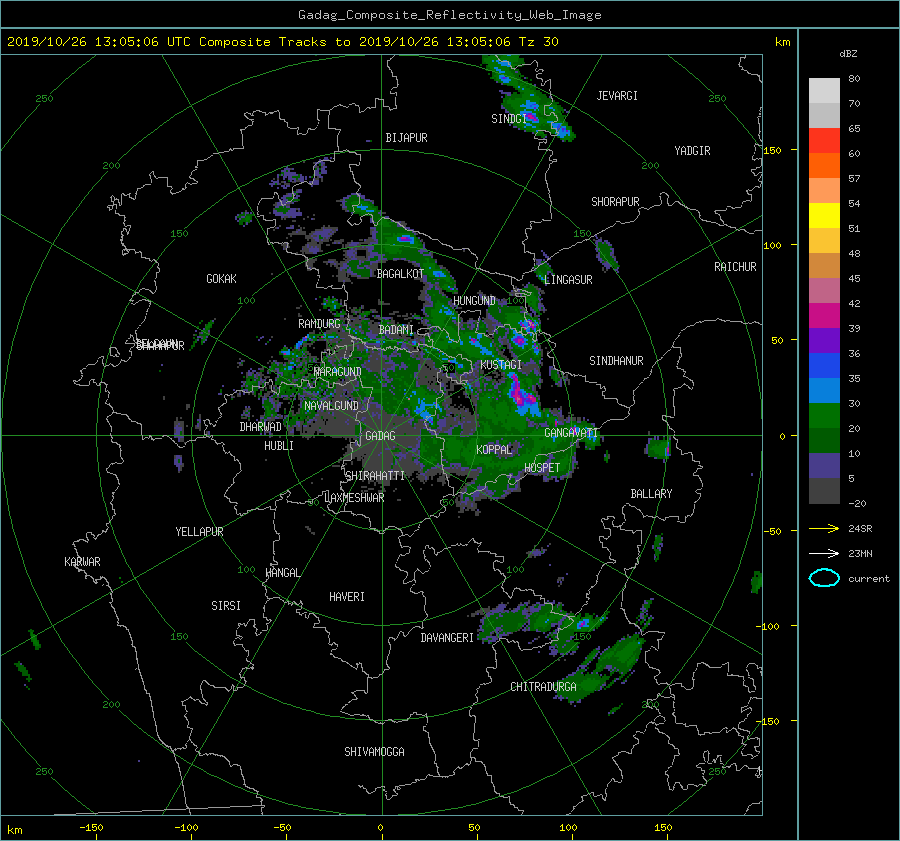The width and height of the screenshot is (900, 841).
Task: Click the HOSPET city label
Action: pyautogui.click(x=542, y=468)
